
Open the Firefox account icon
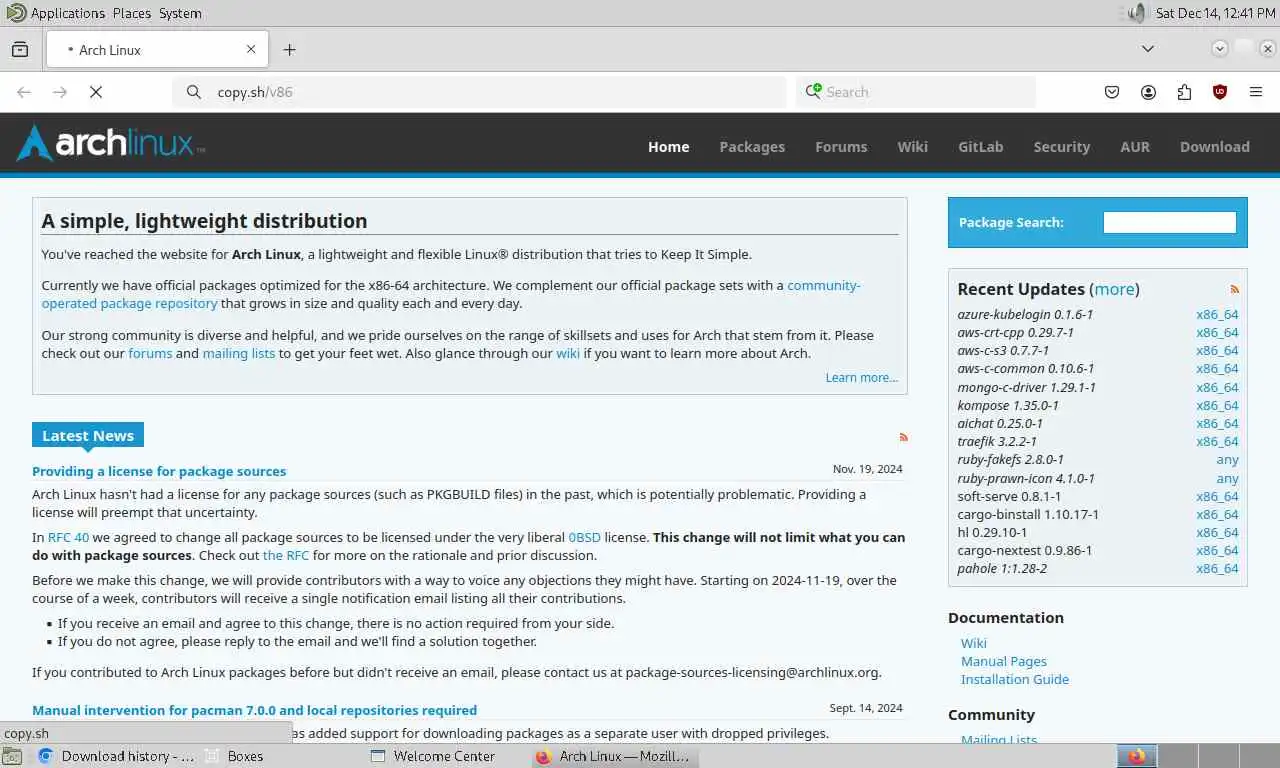[1148, 92]
